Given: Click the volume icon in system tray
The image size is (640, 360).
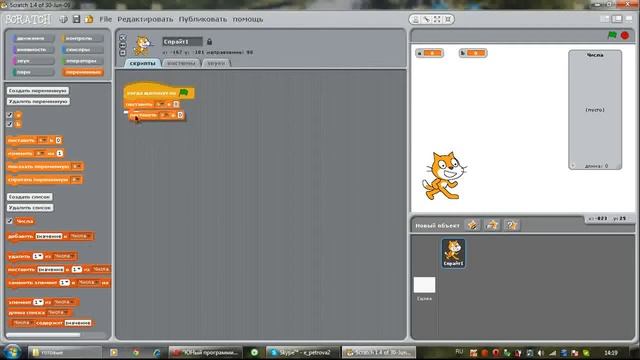Looking at the screenshot, I should pos(541,353).
